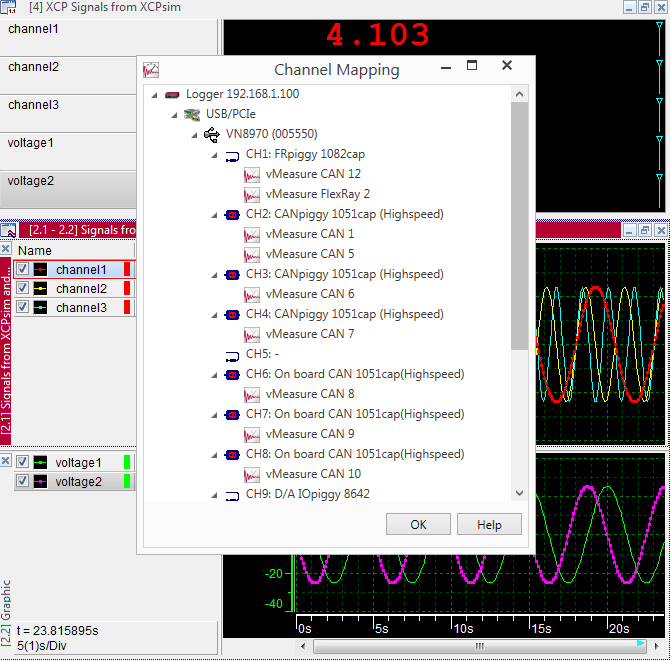The width and height of the screenshot is (670, 660).
Task: Collapse the USB/PCIe tree node
Action: coord(174,115)
